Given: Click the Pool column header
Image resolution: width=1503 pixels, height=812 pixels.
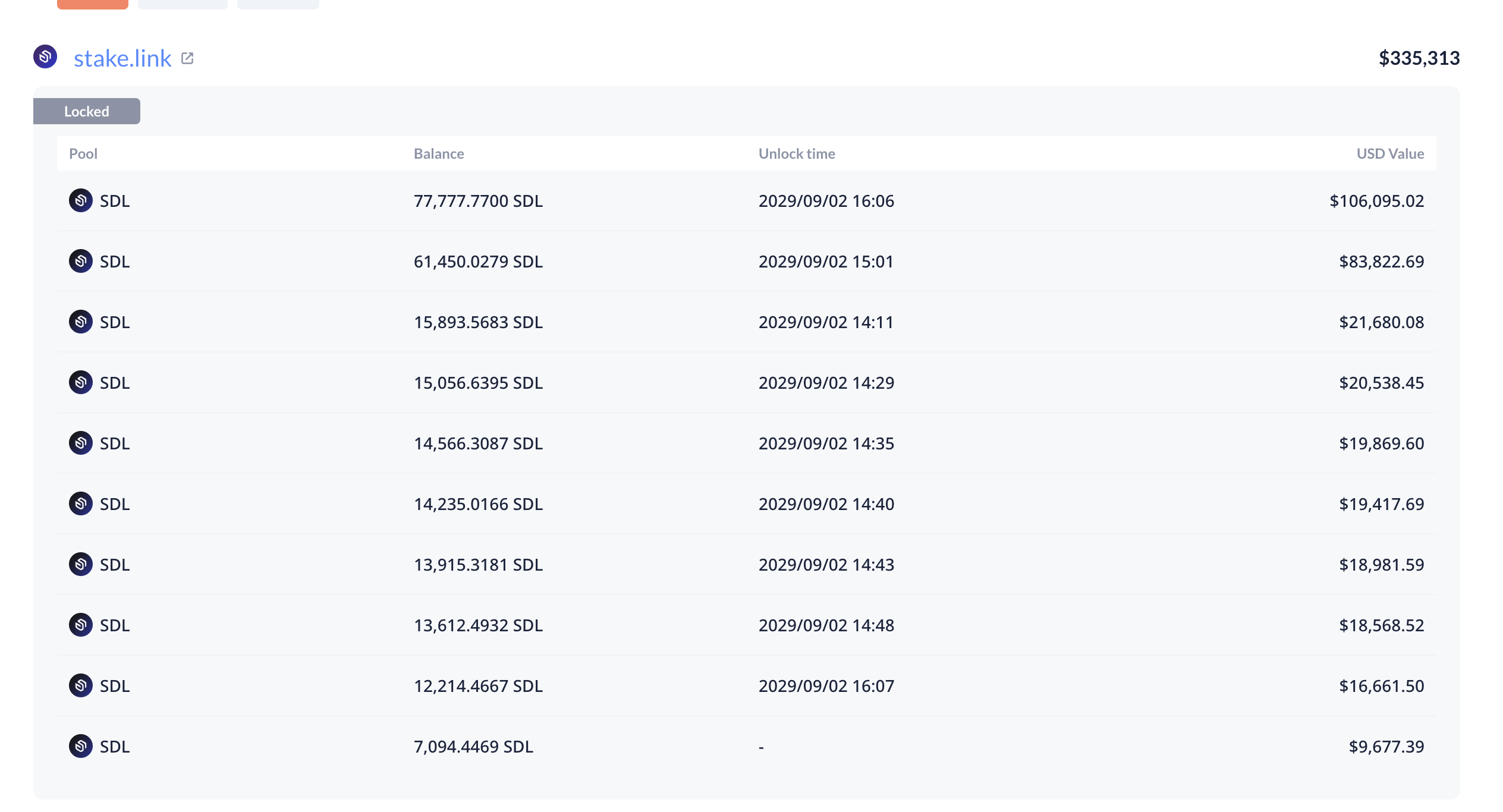Looking at the screenshot, I should pyautogui.click(x=83, y=154).
